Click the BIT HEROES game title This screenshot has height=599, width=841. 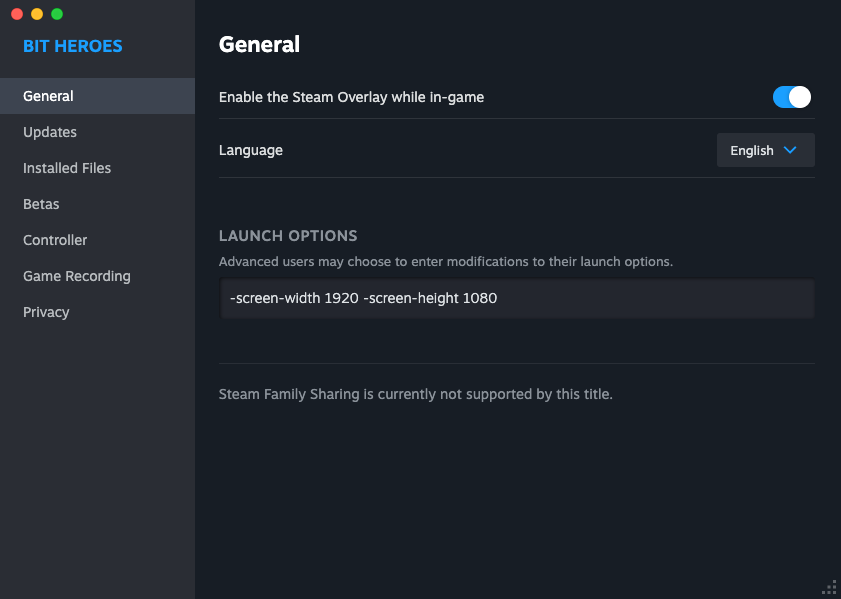point(72,46)
